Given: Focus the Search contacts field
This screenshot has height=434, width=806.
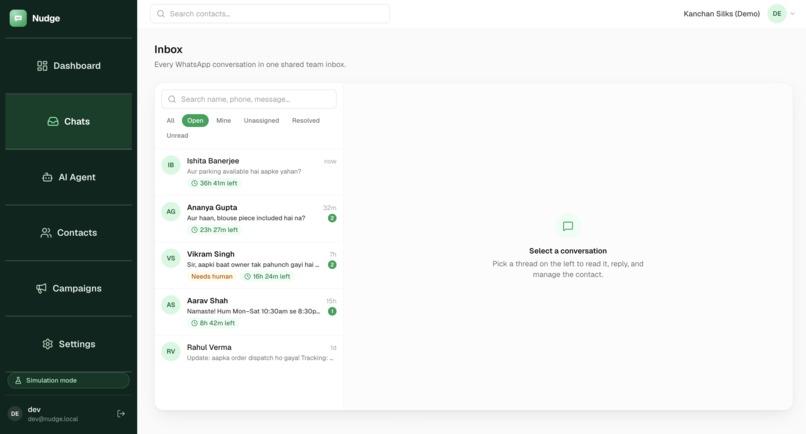Looking at the screenshot, I should point(270,14).
